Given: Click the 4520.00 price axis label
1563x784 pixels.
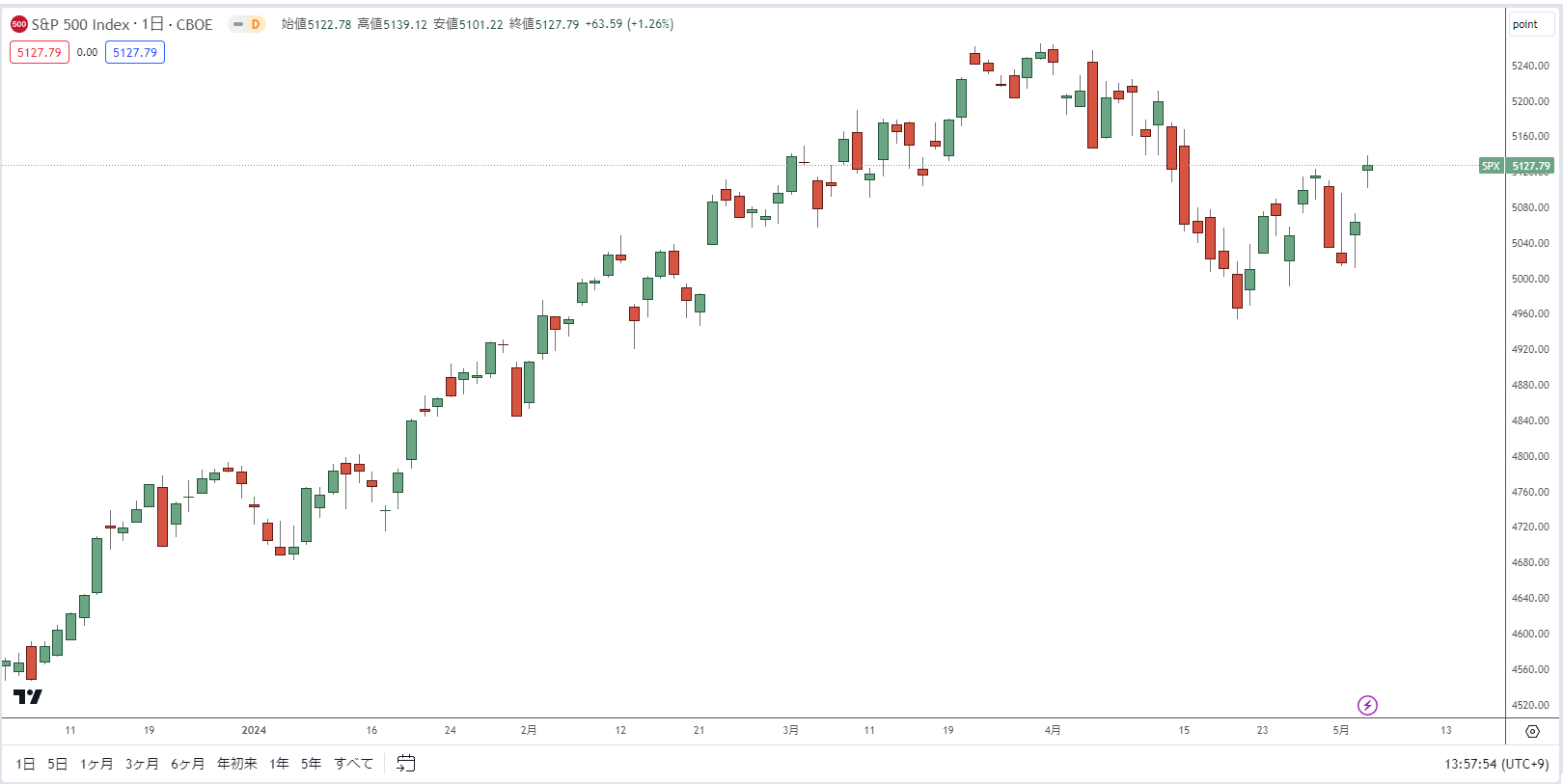Looking at the screenshot, I should [x=1530, y=705].
